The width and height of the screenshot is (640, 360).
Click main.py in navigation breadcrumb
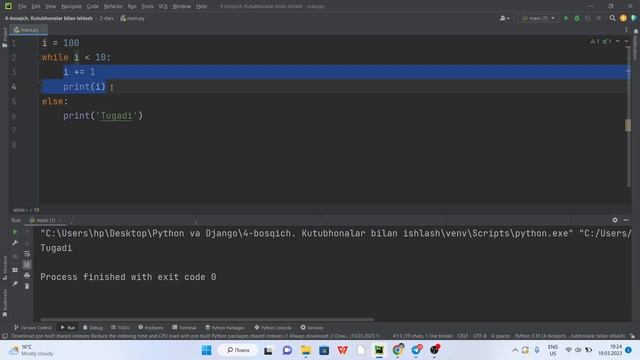tap(132, 18)
